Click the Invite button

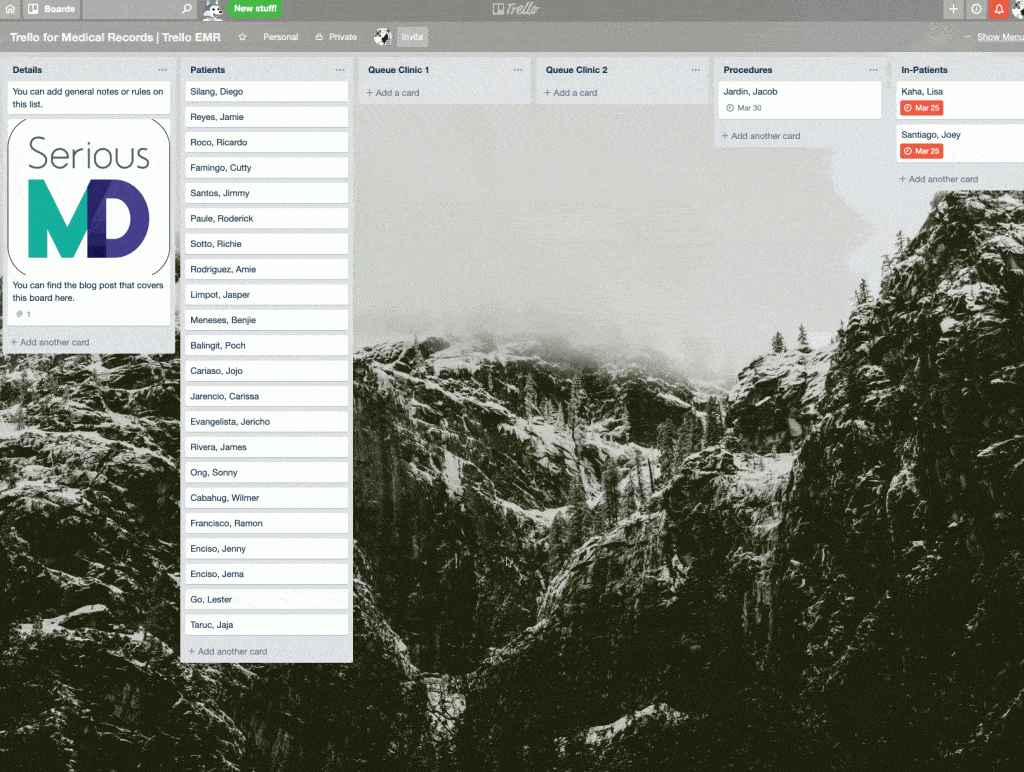point(412,37)
